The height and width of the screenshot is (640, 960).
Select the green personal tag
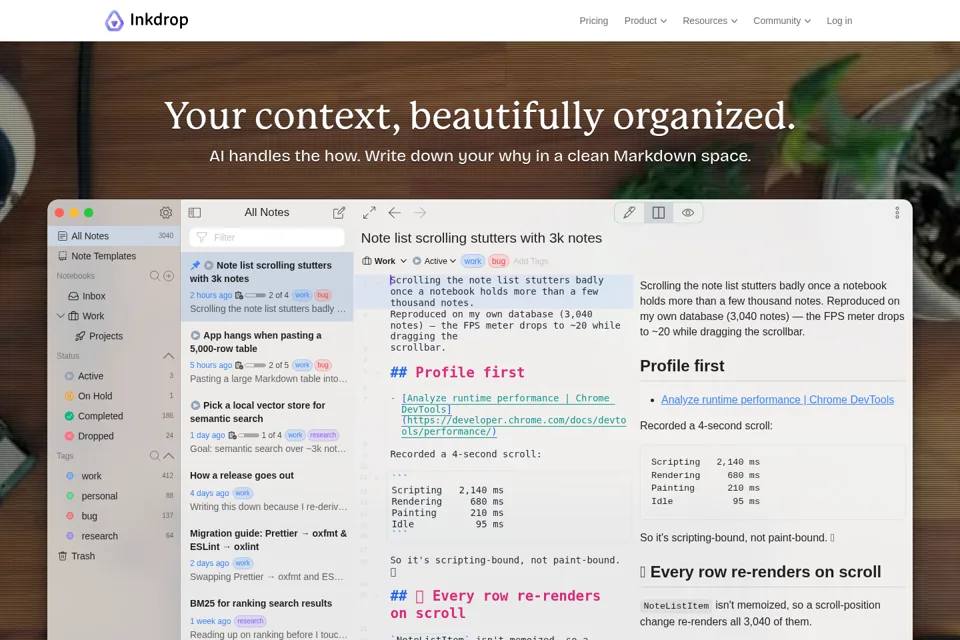pos(114,496)
